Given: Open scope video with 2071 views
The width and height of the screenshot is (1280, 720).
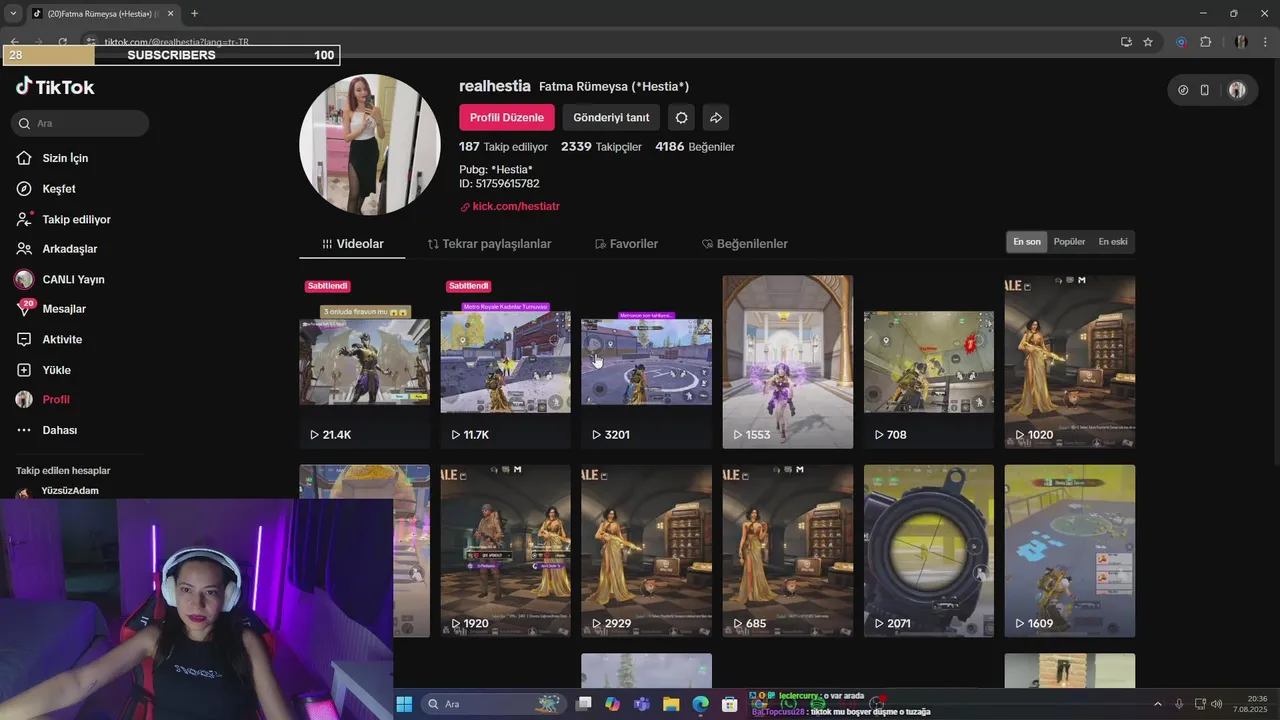Looking at the screenshot, I should pyautogui.click(x=929, y=551).
